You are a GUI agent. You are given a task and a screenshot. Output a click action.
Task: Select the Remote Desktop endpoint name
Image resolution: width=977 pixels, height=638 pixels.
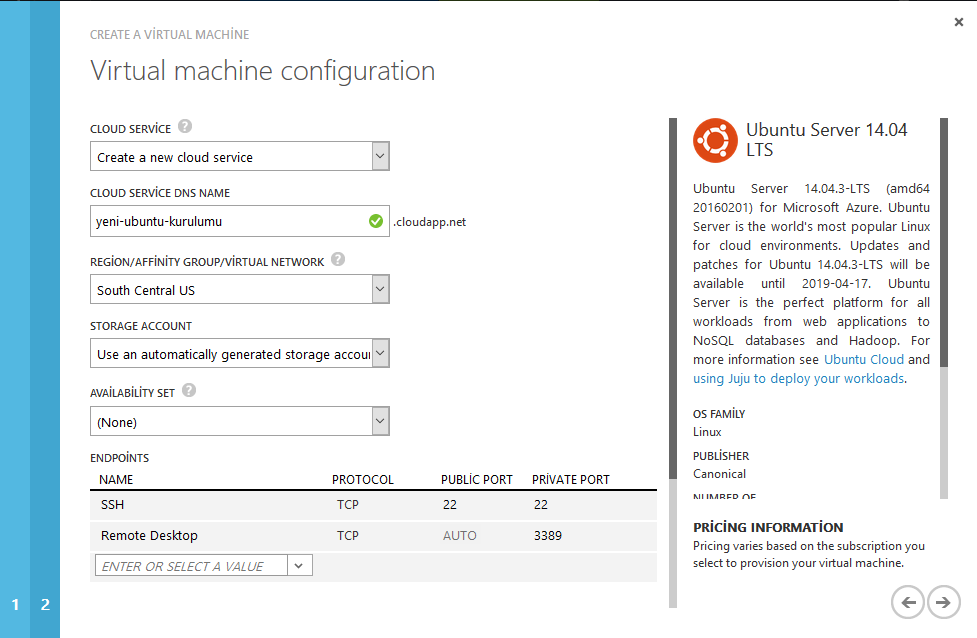[149, 536]
